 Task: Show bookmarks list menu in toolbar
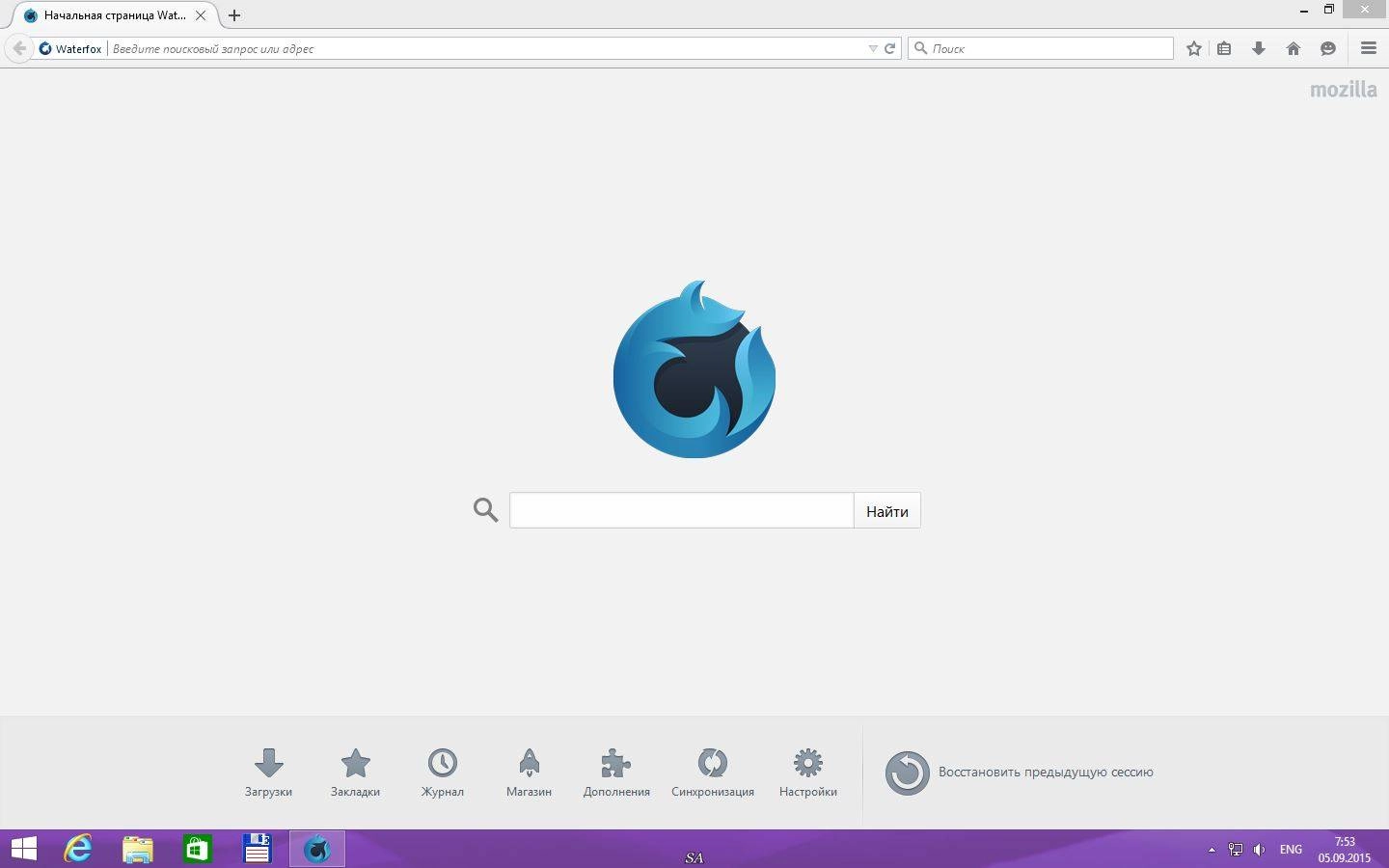[1224, 48]
